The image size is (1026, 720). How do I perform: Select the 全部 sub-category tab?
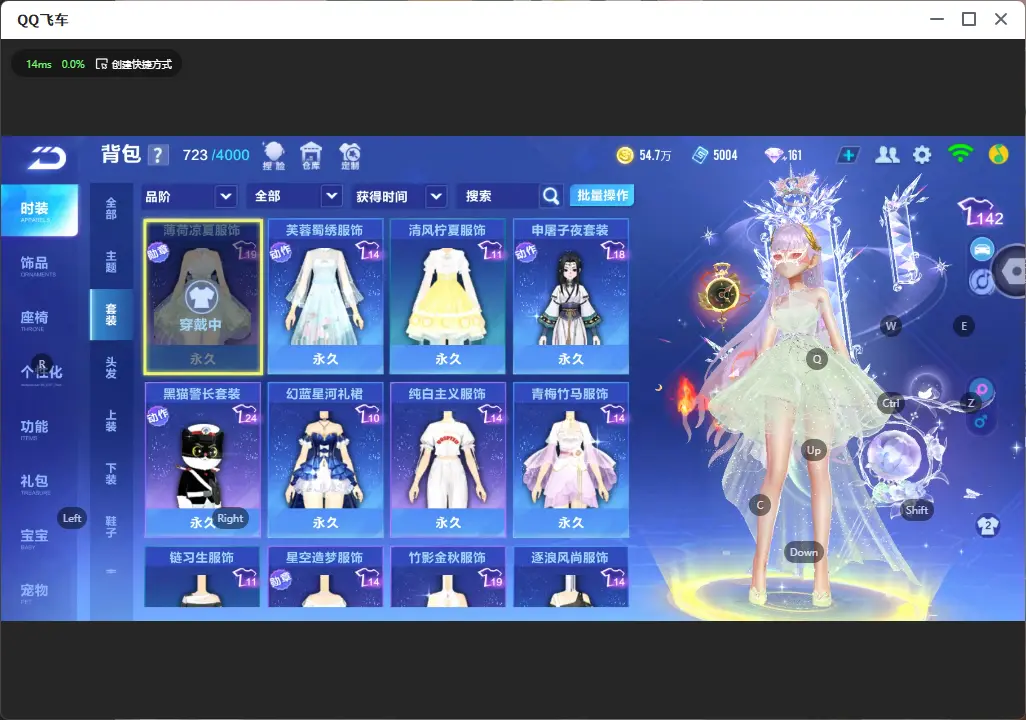pyautogui.click(x=111, y=208)
